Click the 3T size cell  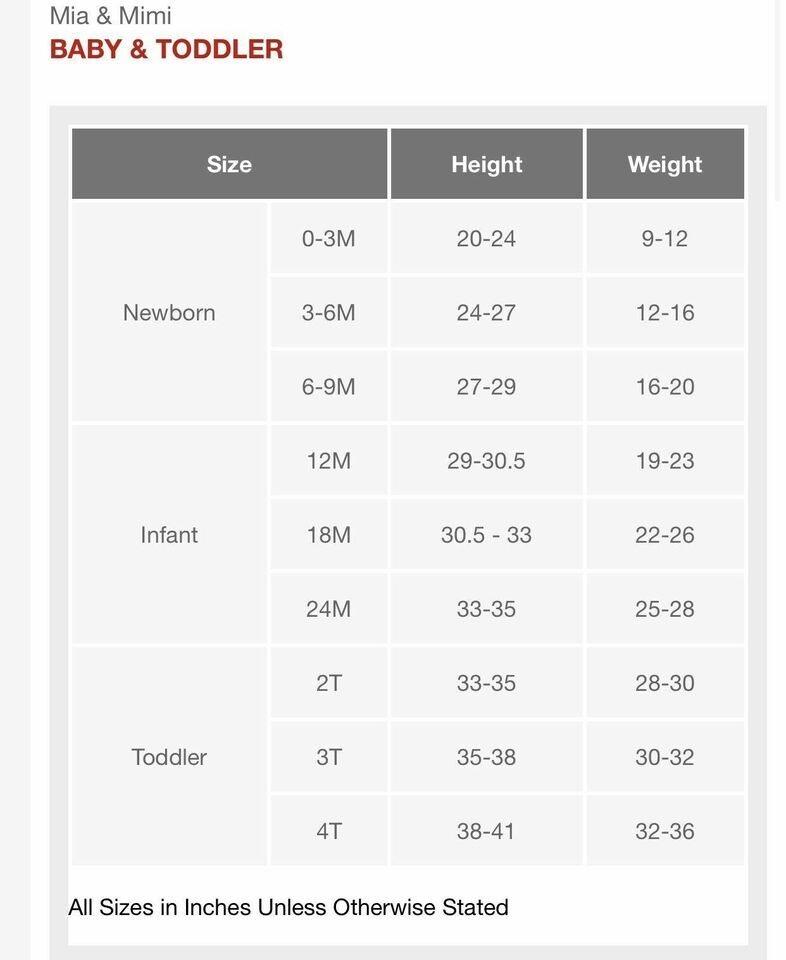[329, 757]
